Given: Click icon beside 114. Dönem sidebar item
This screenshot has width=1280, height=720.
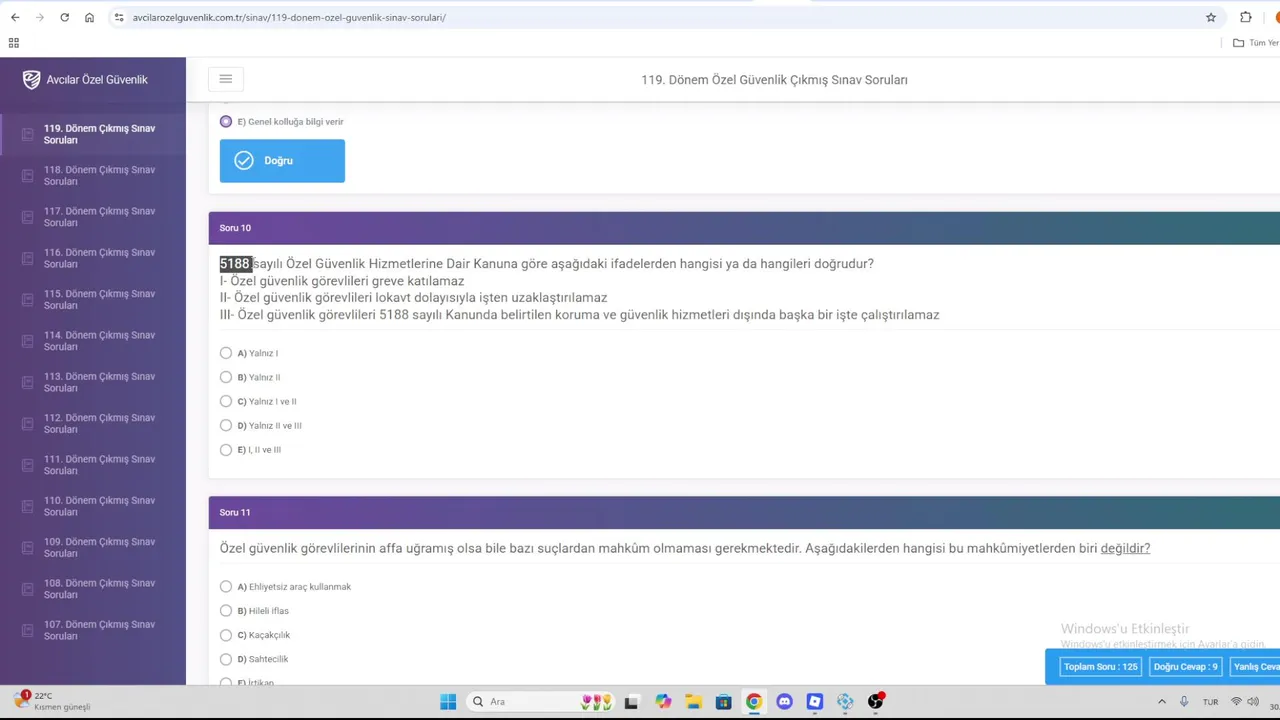Looking at the screenshot, I should click(27, 341).
